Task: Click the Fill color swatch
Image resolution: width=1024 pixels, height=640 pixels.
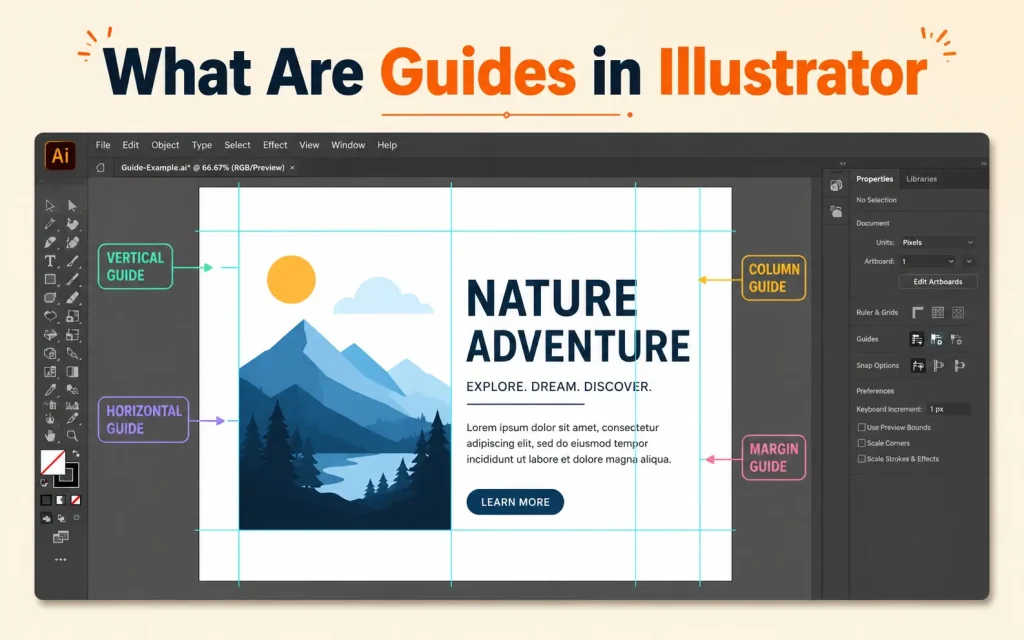Action: click(52, 462)
